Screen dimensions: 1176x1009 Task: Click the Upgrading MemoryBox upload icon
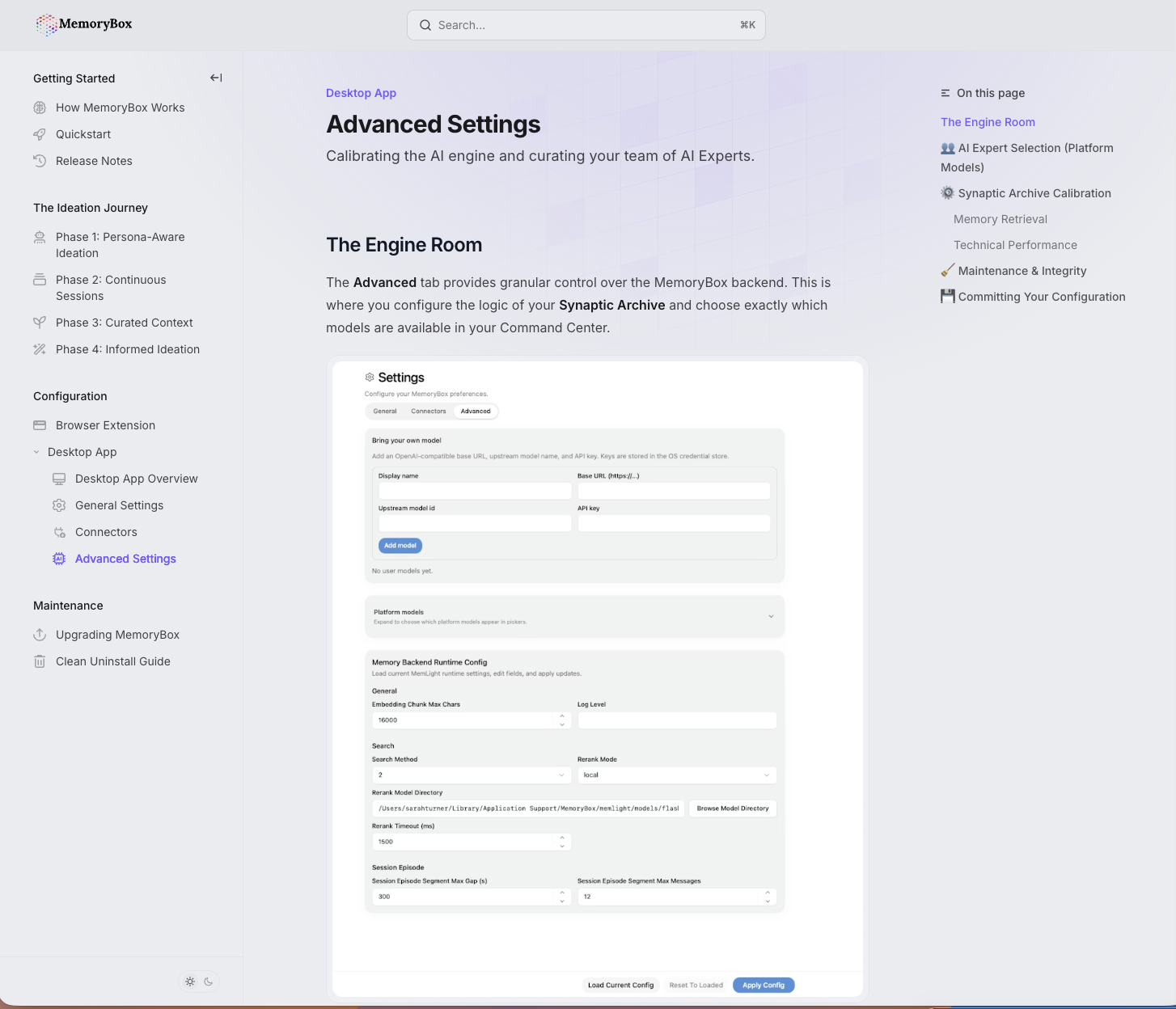coord(40,635)
